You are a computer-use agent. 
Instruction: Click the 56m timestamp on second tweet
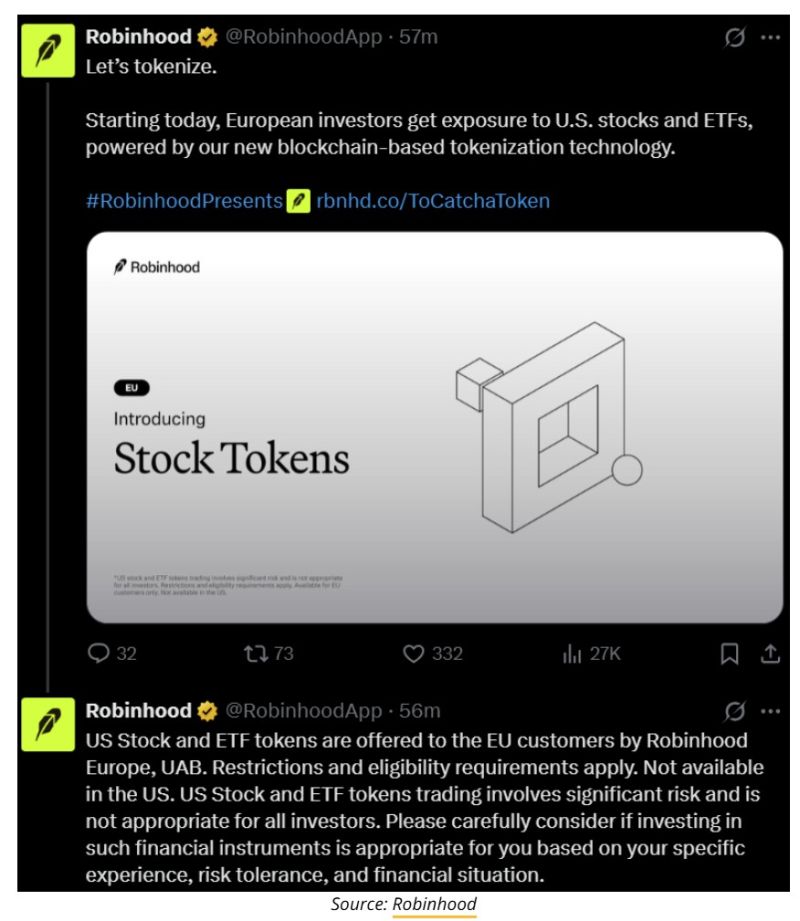pos(420,711)
